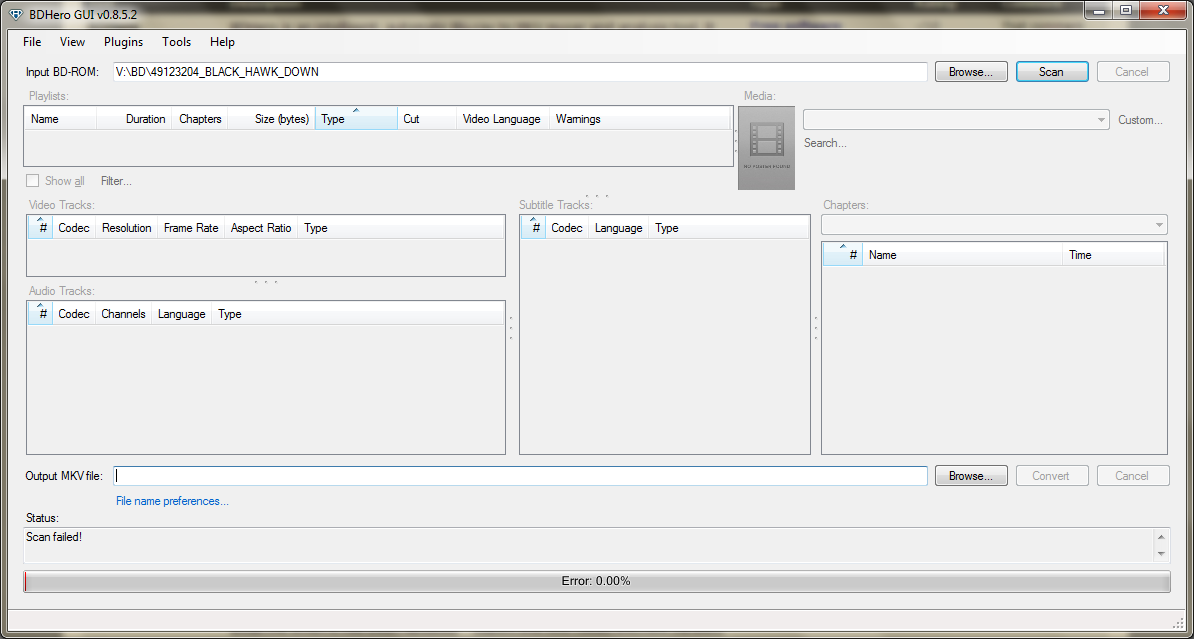Focus the Output MKV file text field
This screenshot has width=1194, height=639.
[x=520, y=476]
